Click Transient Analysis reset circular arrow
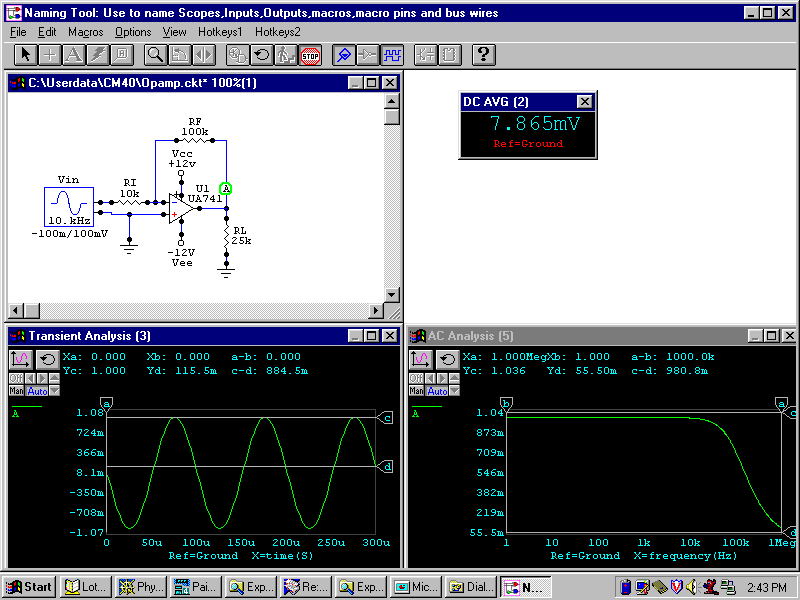The width and height of the screenshot is (800, 600). 47,360
